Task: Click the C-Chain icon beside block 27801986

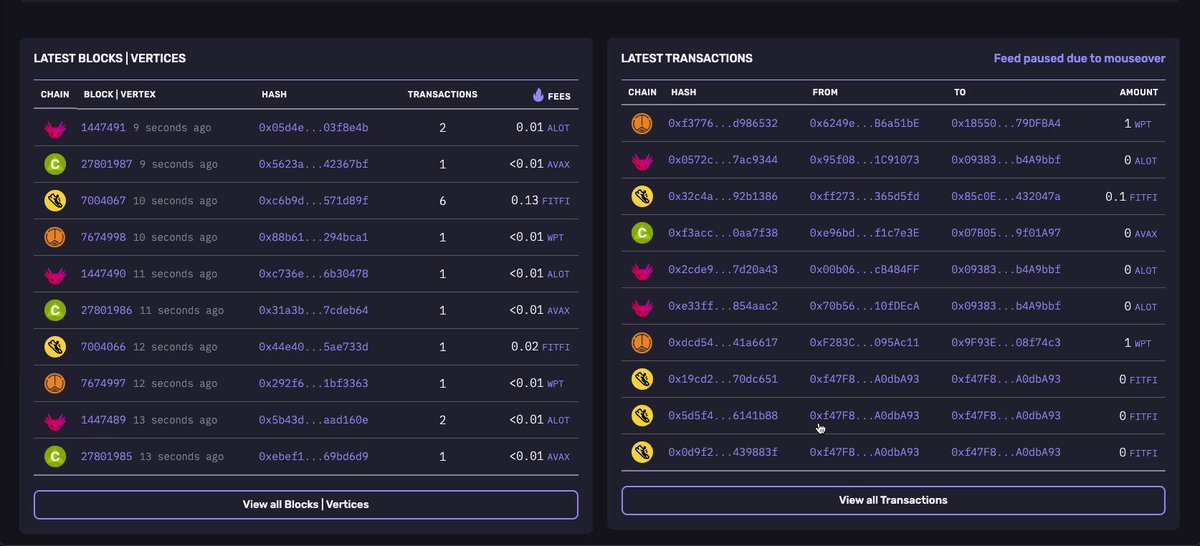Action: coord(55,310)
